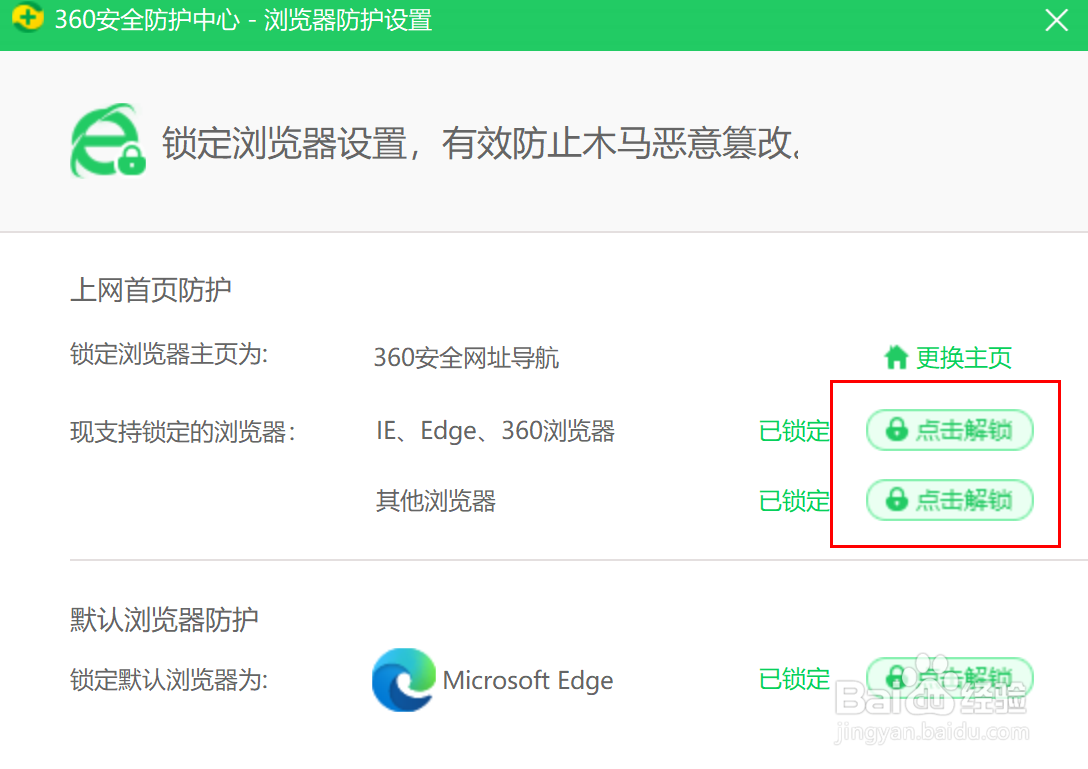1088x769 pixels.
Task: Click the Microsoft Edge logo icon
Action: click(403, 679)
